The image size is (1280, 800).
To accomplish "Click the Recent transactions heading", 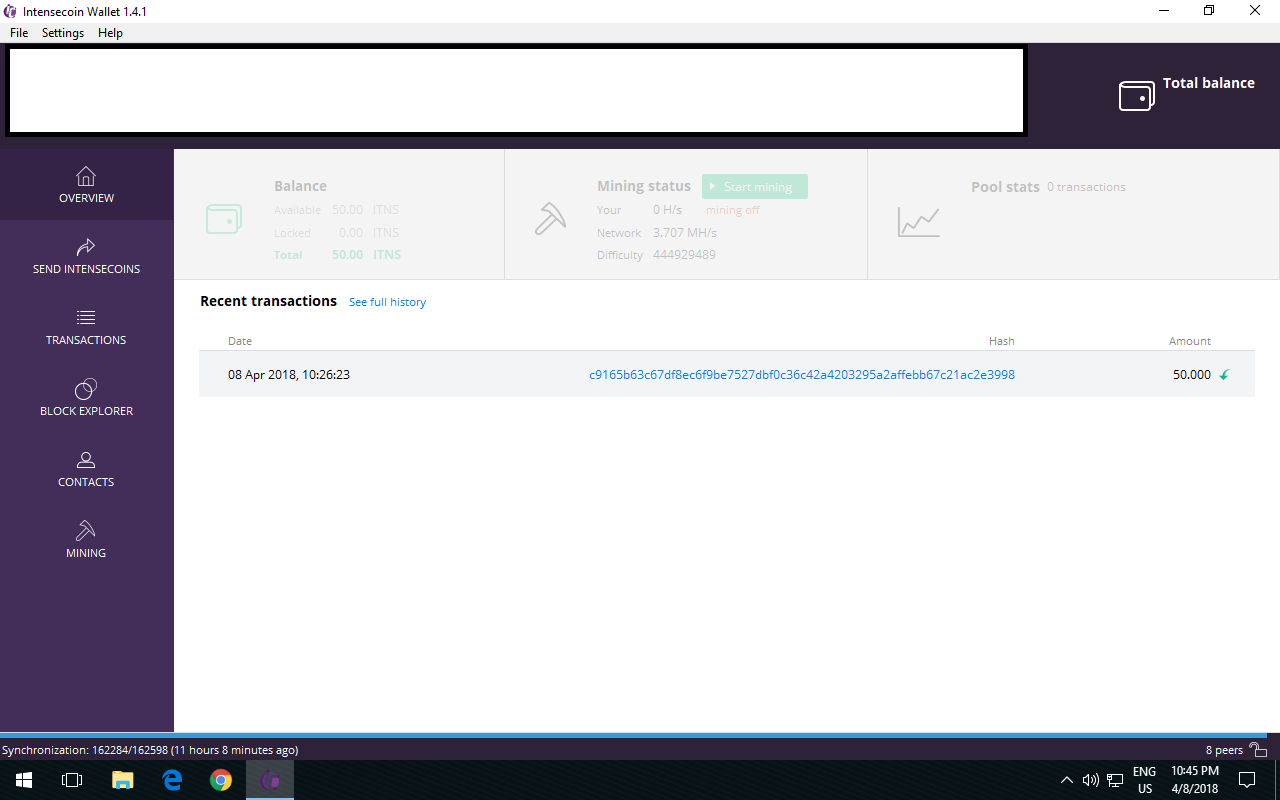I will click(268, 301).
